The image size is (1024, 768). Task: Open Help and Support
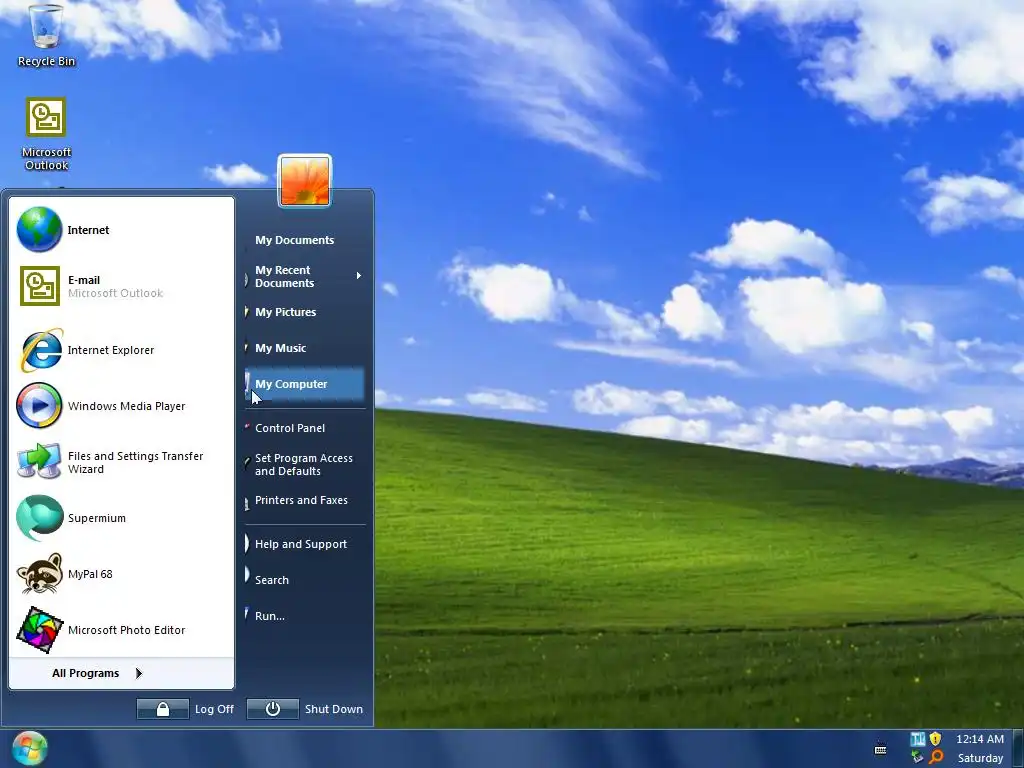[x=305, y=544]
